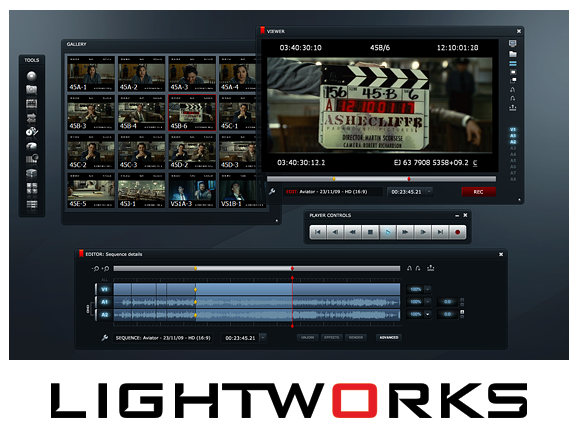579x432 pixels.
Task: Stop playback in Player Controls
Action: [370, 232]
